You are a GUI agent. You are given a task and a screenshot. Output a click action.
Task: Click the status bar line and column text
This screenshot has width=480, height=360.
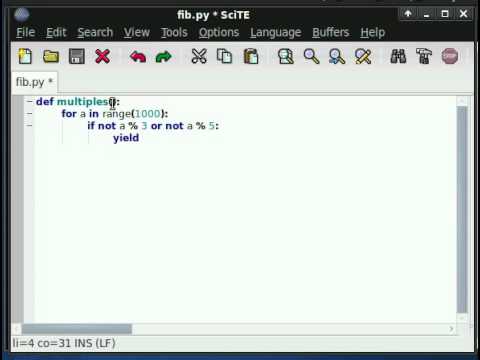tap(64, 343)
